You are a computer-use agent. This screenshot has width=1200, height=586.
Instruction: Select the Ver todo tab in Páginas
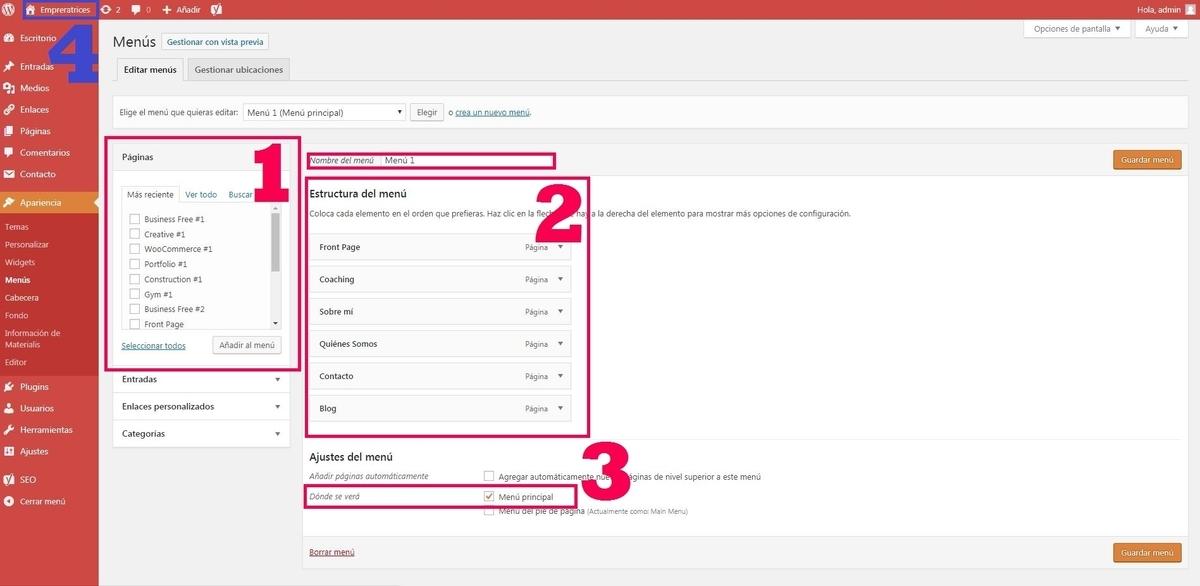click(x=200, y=194)
